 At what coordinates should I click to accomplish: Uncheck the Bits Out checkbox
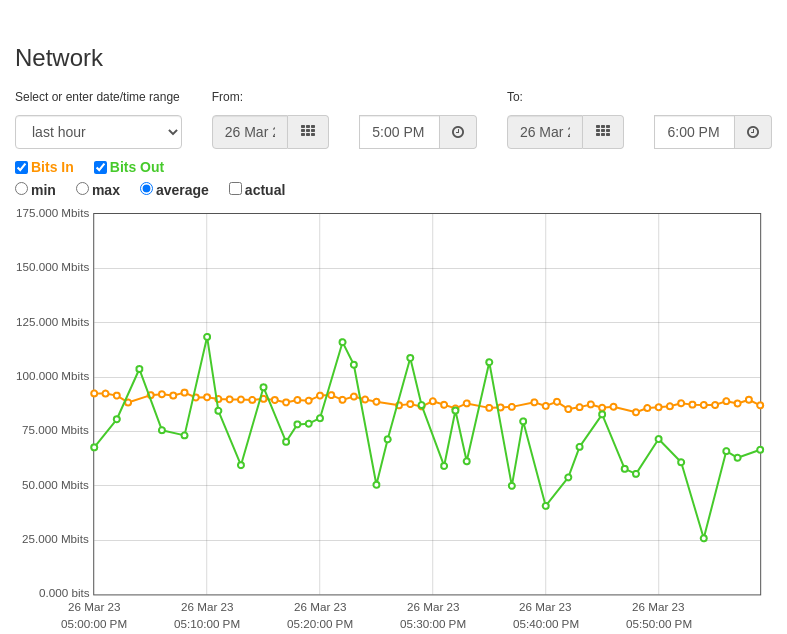click(100, 167)
